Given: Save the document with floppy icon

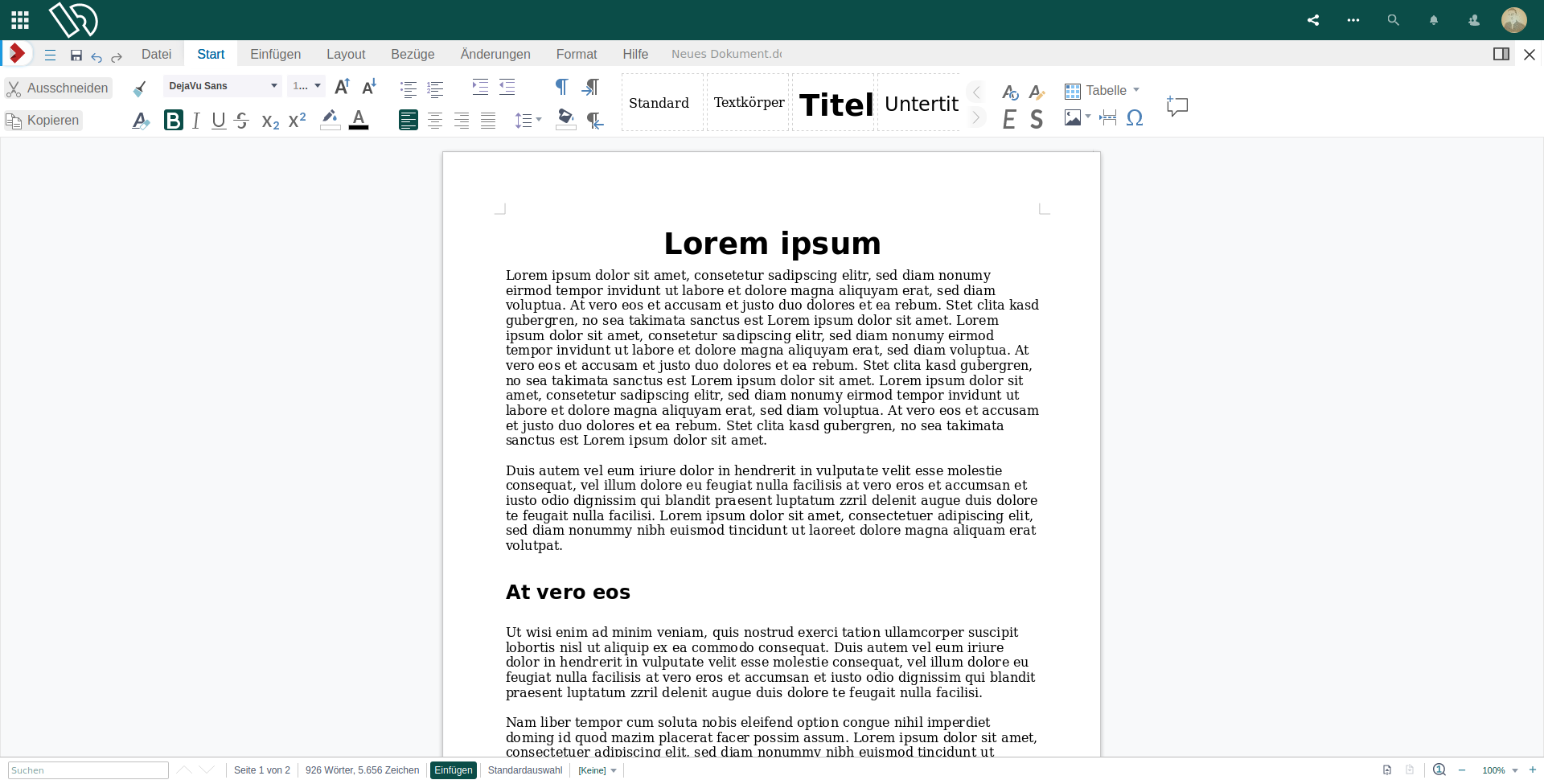Looking at the screenshot, I should (x=76, y=55).
